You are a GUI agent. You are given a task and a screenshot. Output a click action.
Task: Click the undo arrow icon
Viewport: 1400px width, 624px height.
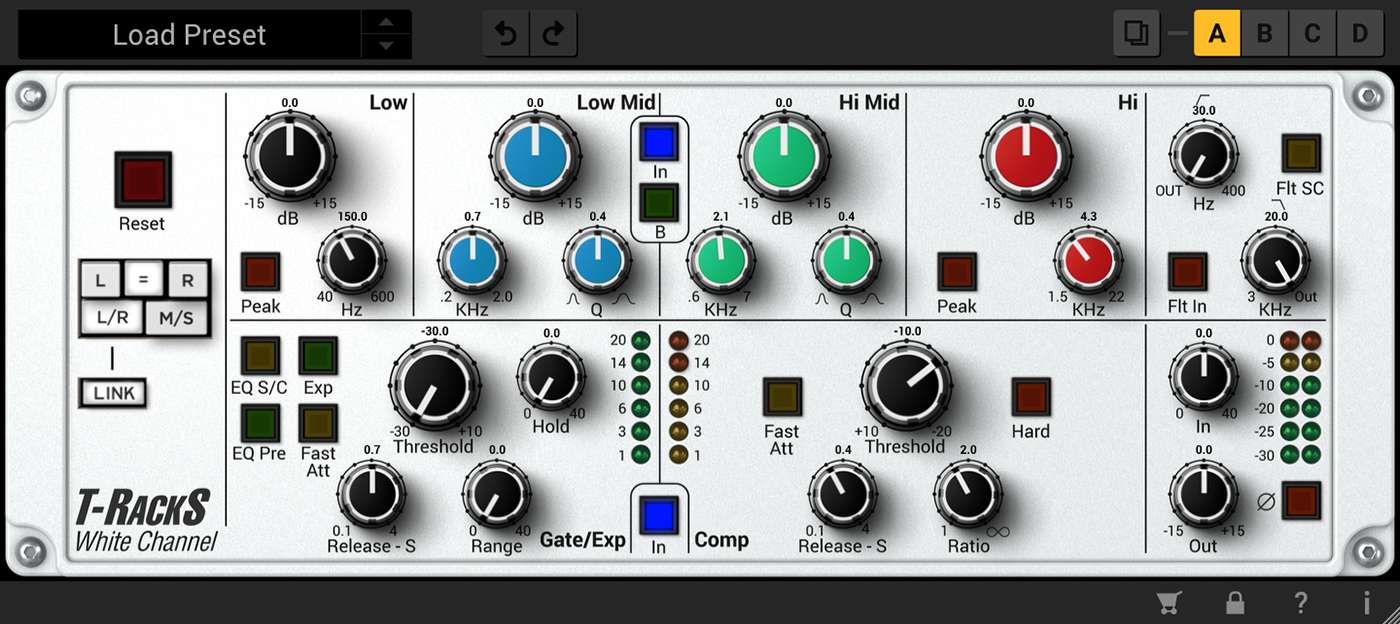point(506,35)
